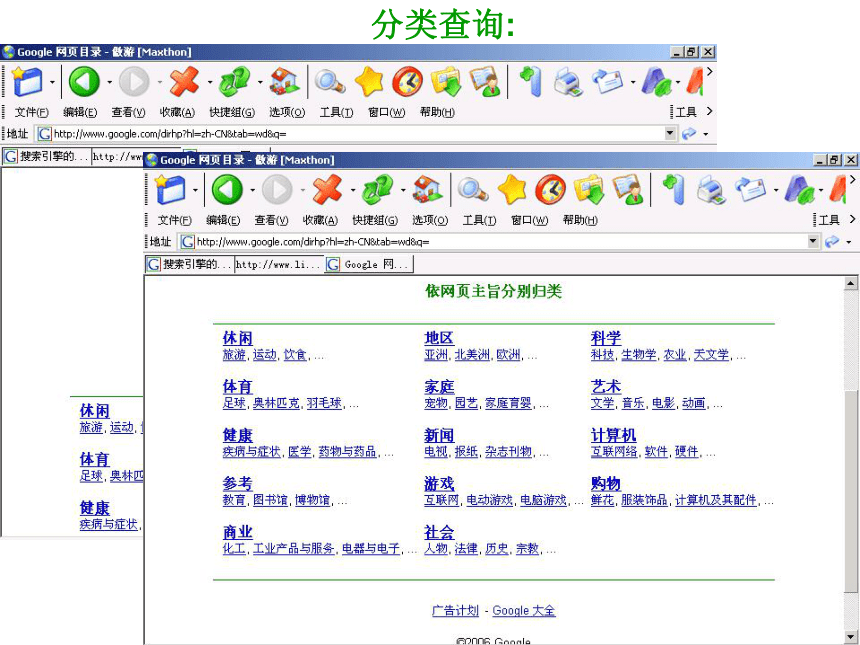Open the 健康 category link in the back window
The height and width of the screenshot is (645, 860).
94,508
